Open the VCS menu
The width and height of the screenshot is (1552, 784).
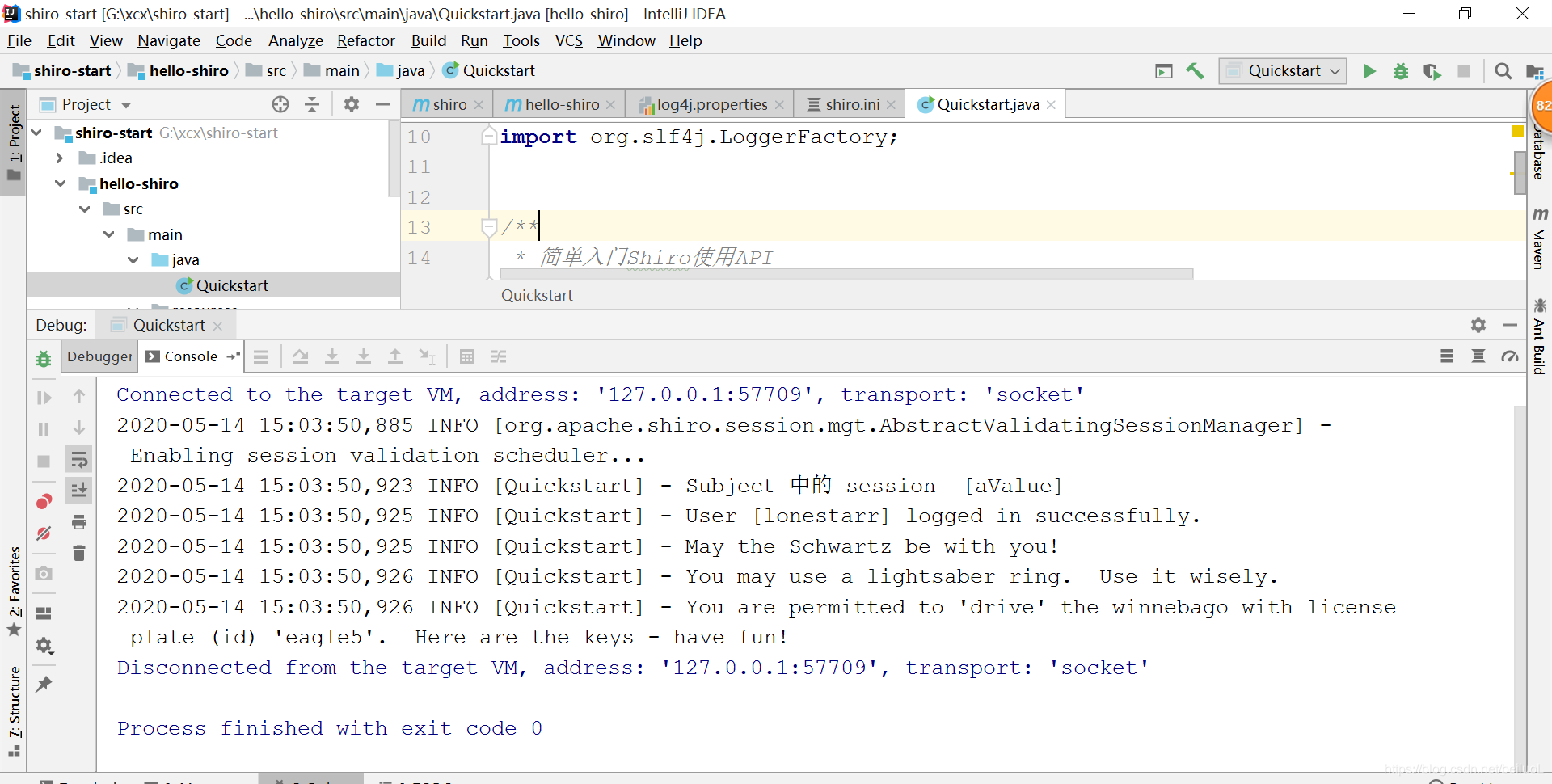point(568,40)
